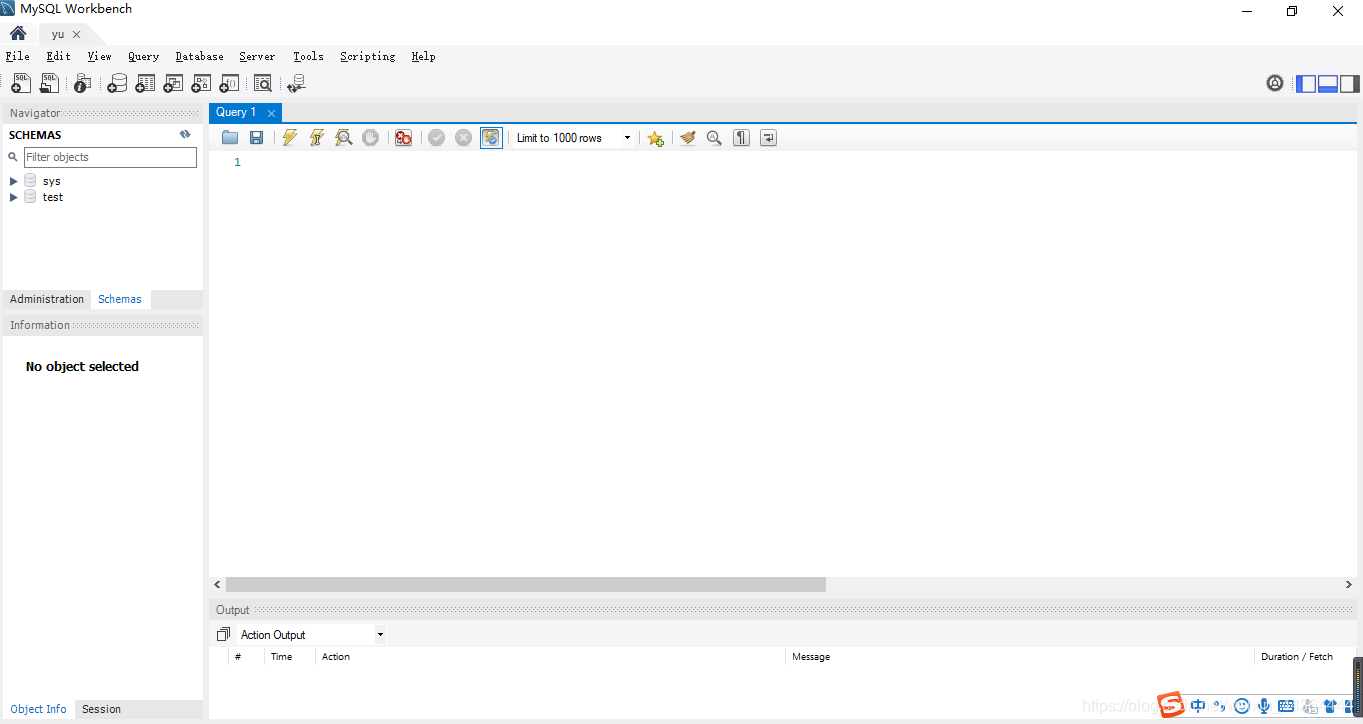
Task: Create a new view icon
Action: [174, 84]
